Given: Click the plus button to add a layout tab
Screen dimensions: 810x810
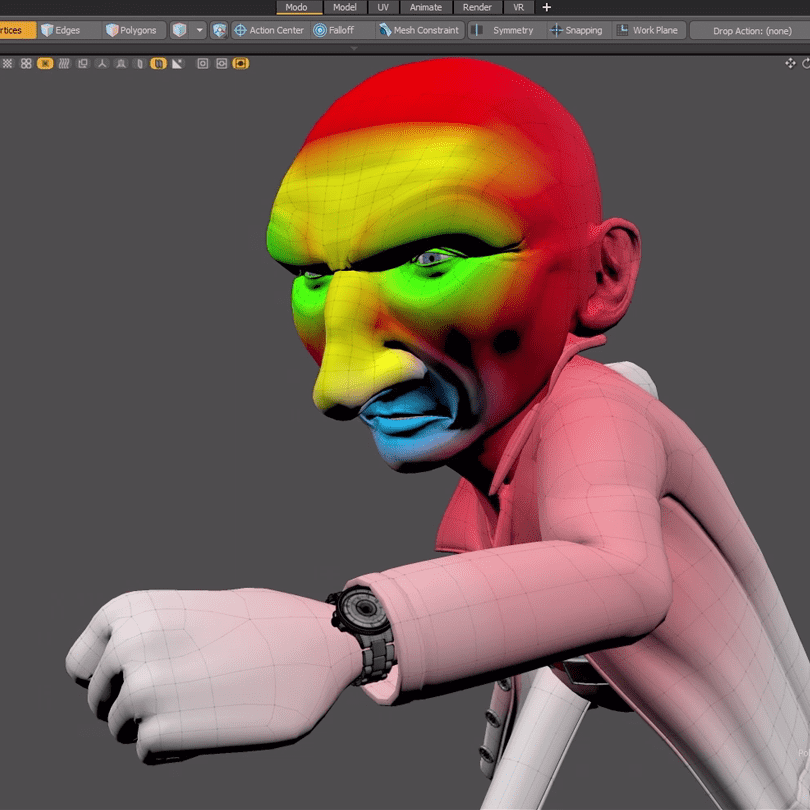Looking at the screenshot, I should (546, 7).
